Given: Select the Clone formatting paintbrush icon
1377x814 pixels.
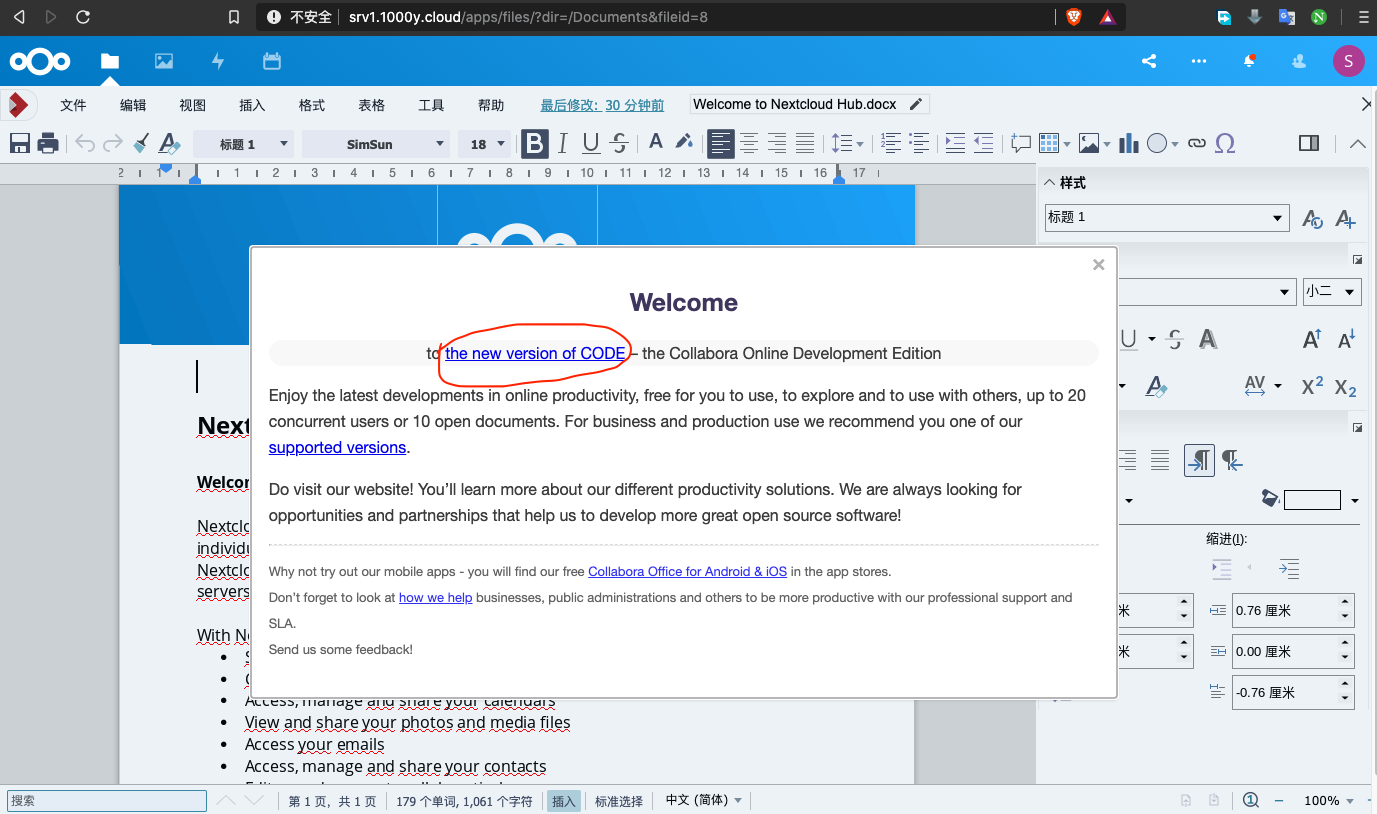Looking at the screenshot, I should pyautogui.click(x=141, y=144).
